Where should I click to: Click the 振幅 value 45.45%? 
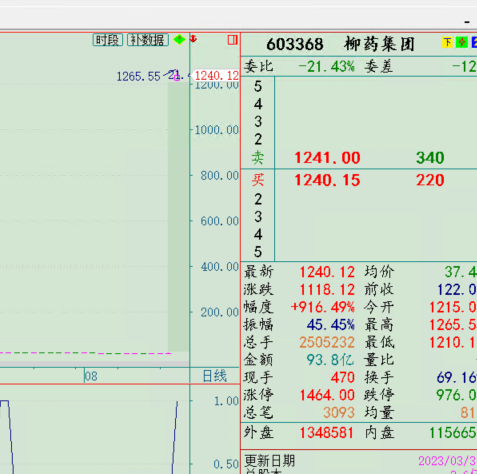(x=331, y=325)
